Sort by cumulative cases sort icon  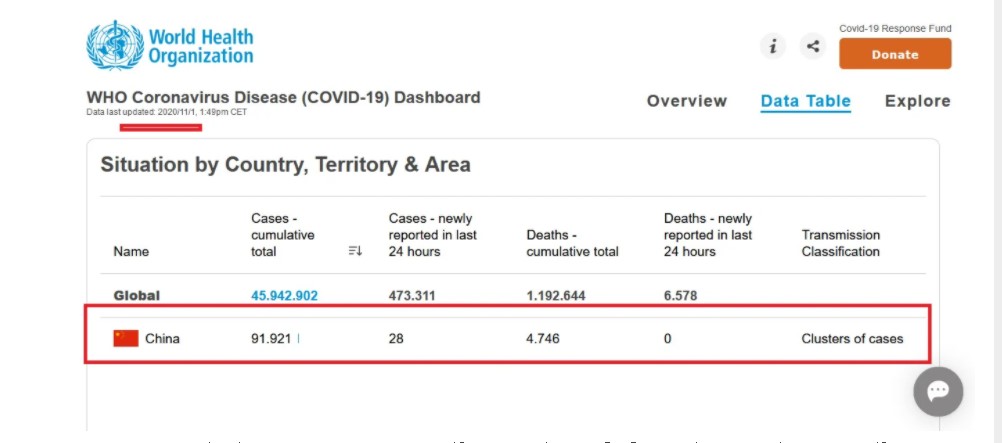click(x=355, y=251)
